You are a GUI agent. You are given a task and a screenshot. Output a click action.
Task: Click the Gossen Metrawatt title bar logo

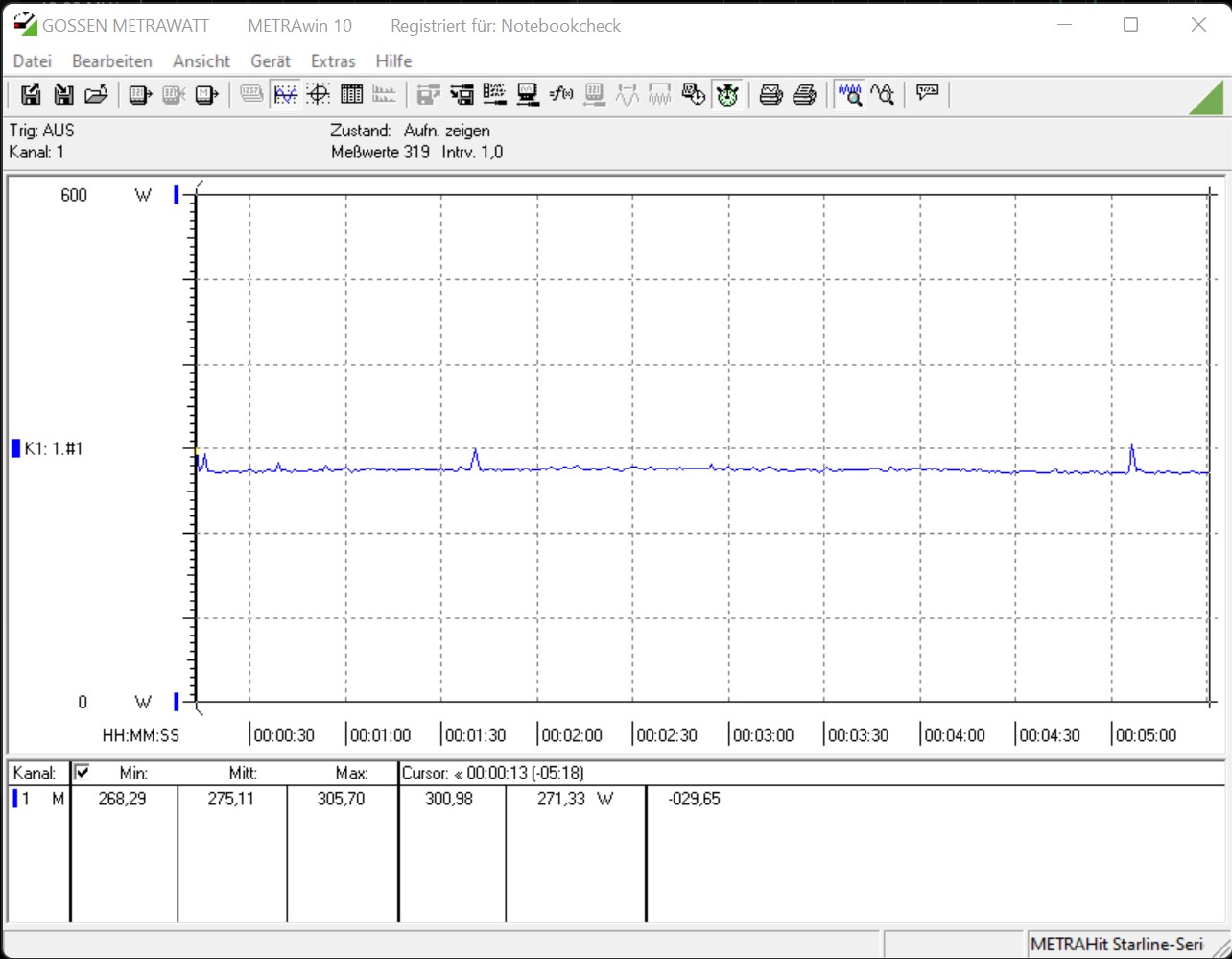(x=25, y=25)
